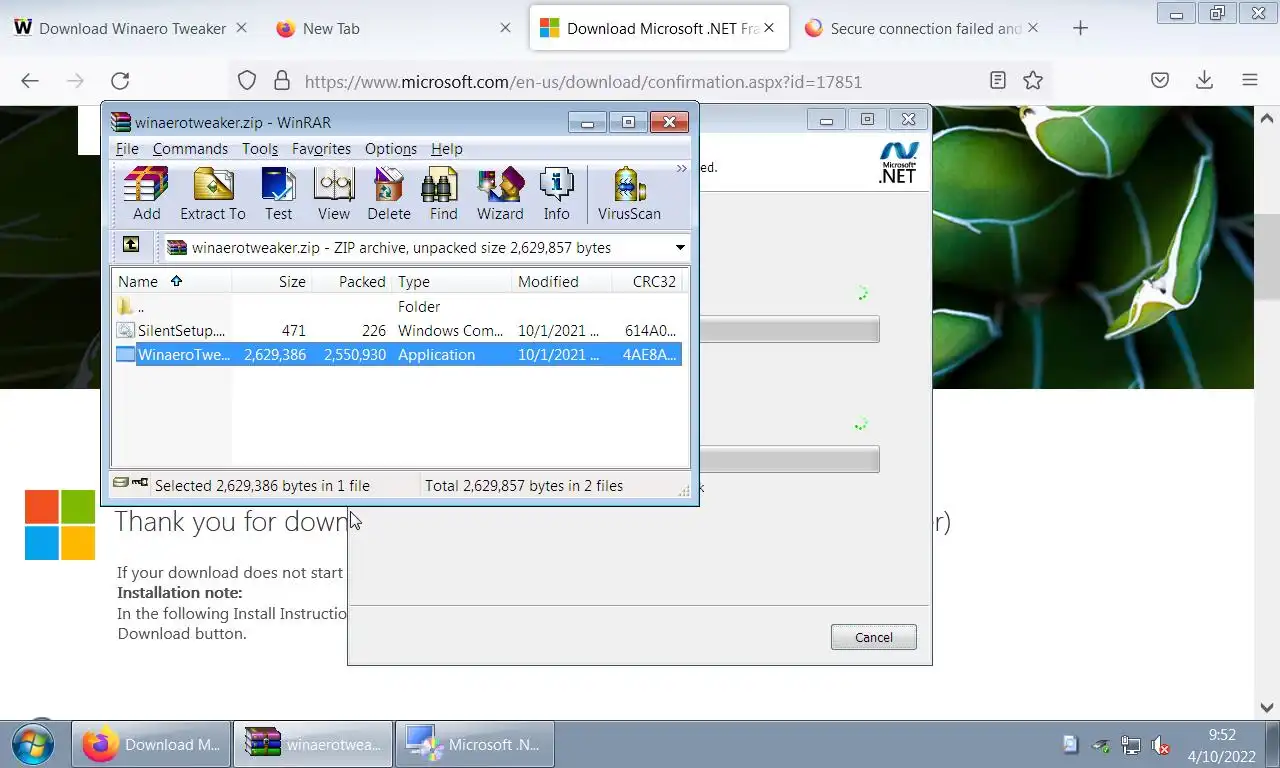Viewport: 1280px width, 768px height.
Task: Click the VirusScan toolbar icon
Action: pyautogui.click(x=629, y=194)
